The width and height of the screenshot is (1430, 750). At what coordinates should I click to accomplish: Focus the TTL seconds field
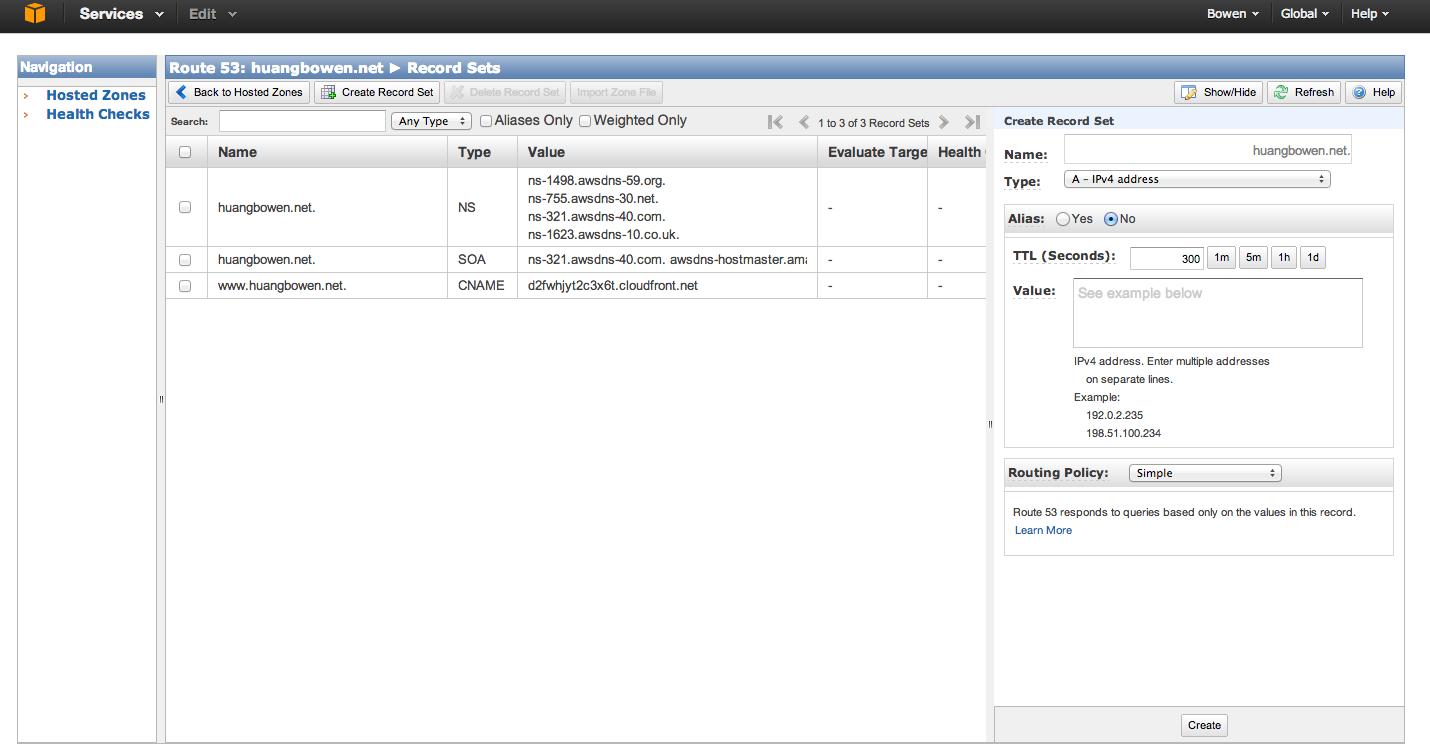[x=1167, y=258]
